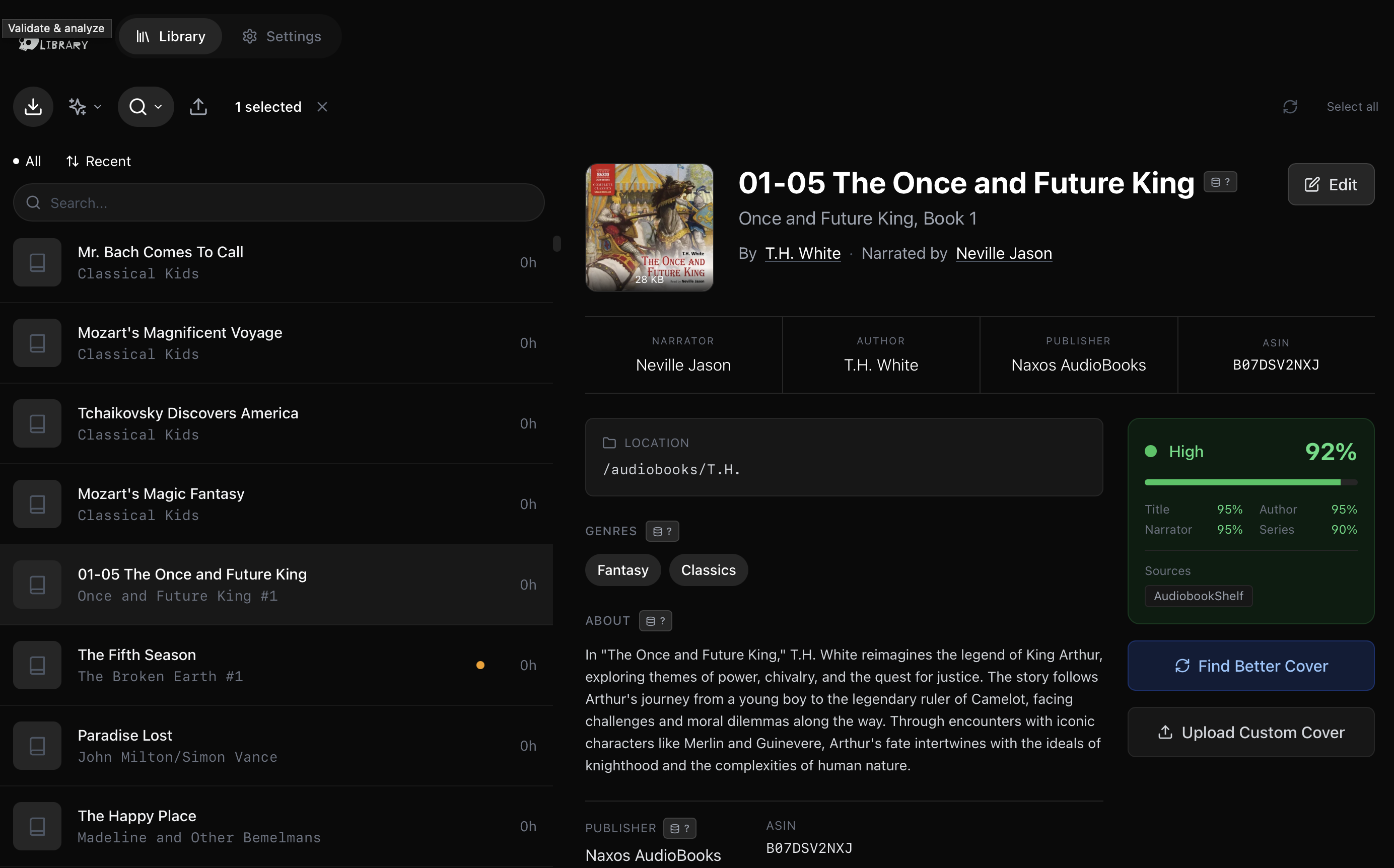Expand the sparkle tool dropdown chevron
The width and height of the screenshot is (1394, 868).
coord(98,107)
